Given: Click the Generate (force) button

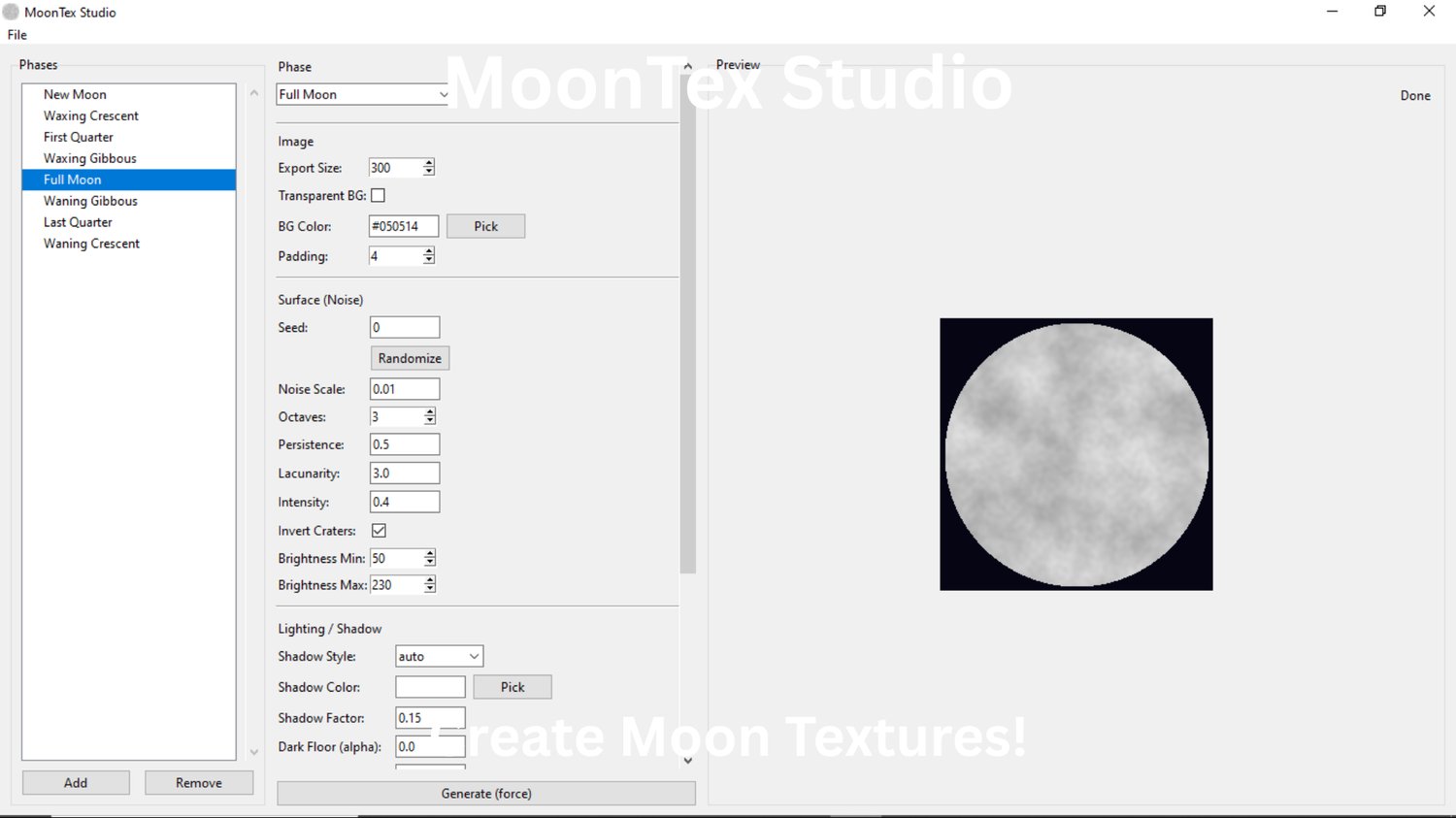Looking at the screenshot, I should pyautogui.click(x=486, y=794).
